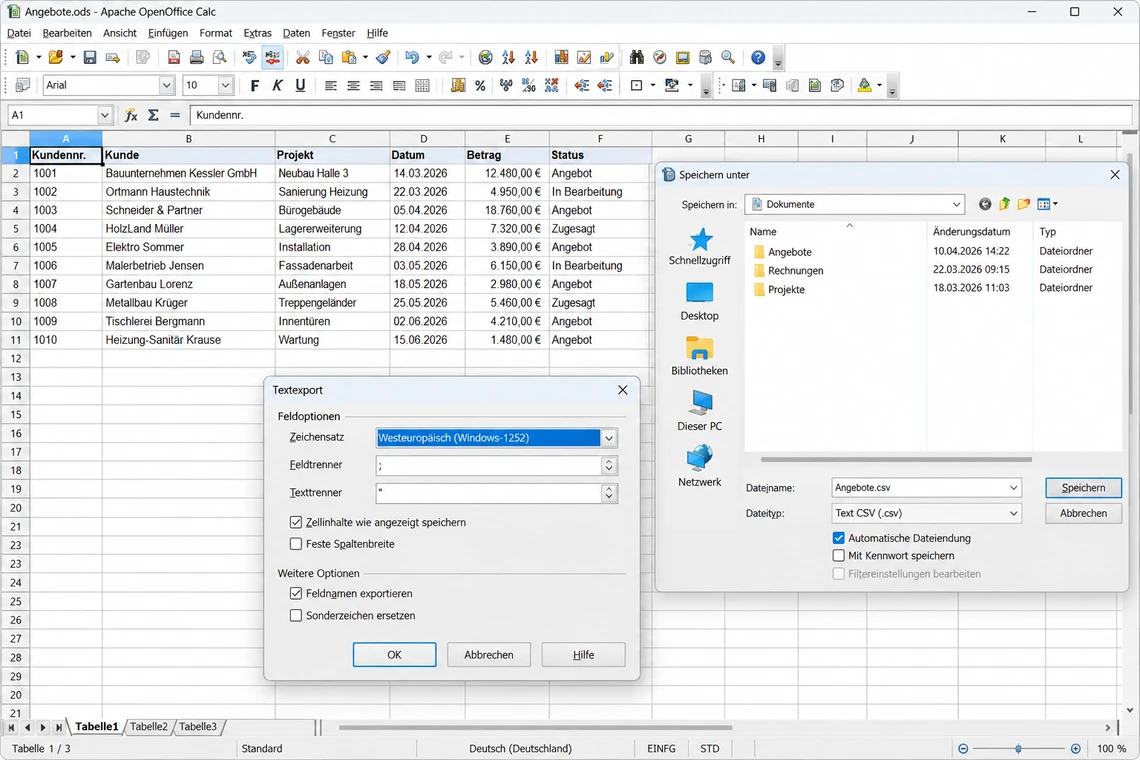The height and width of the screenshot is (760, 1140).
Task: Click Abbrechen in Speichern unter dialog
Action: point(1083,513)
